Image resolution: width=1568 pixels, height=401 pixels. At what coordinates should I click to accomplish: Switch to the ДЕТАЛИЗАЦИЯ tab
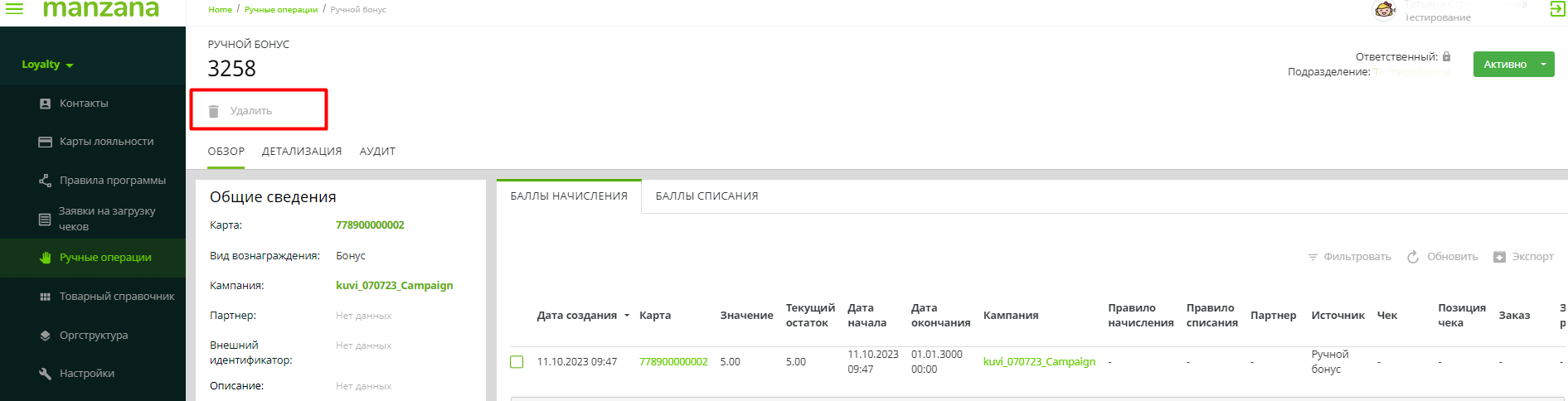(x=302, y=152)
